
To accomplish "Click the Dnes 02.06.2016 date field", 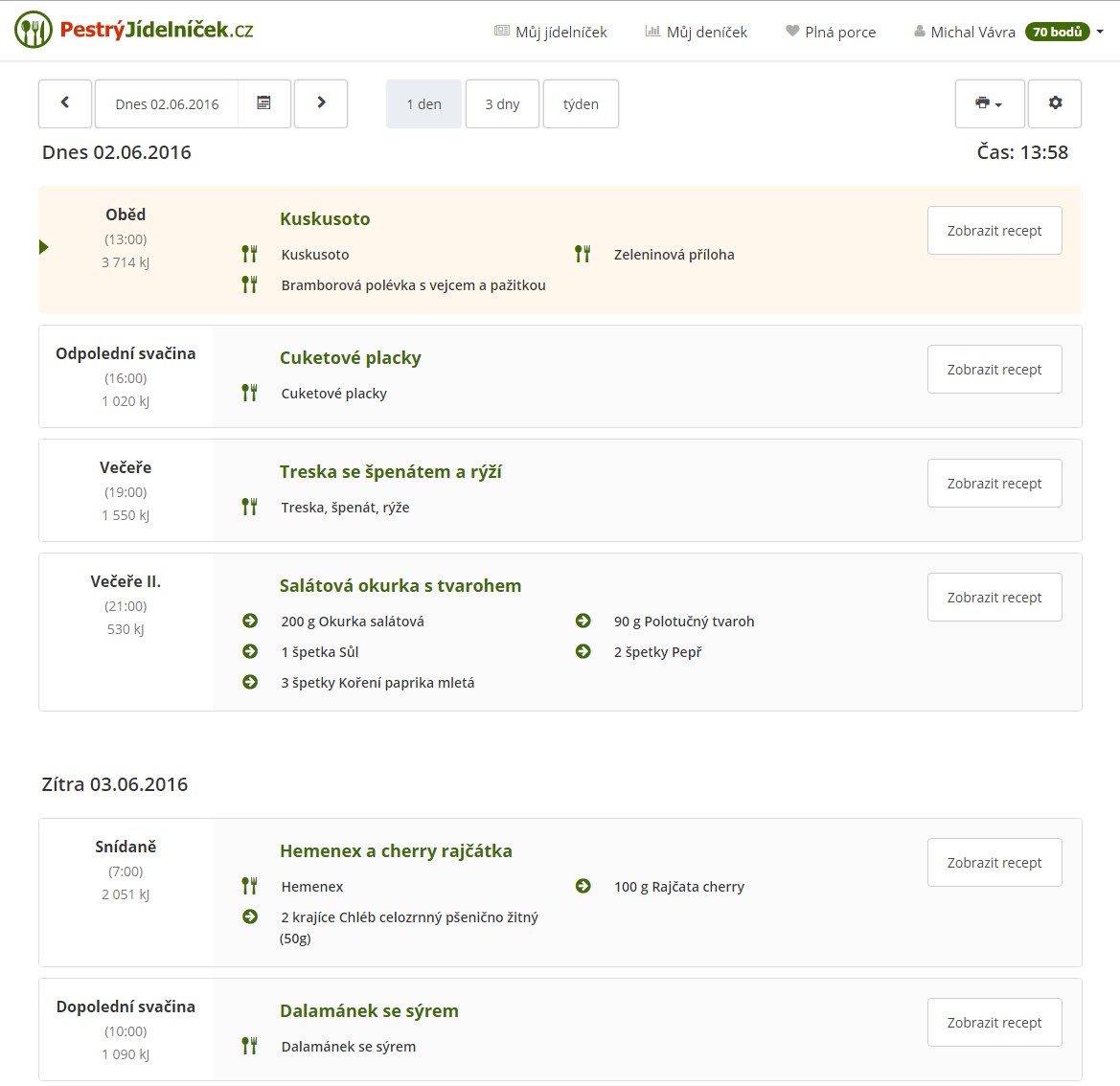I will (167, 103).
